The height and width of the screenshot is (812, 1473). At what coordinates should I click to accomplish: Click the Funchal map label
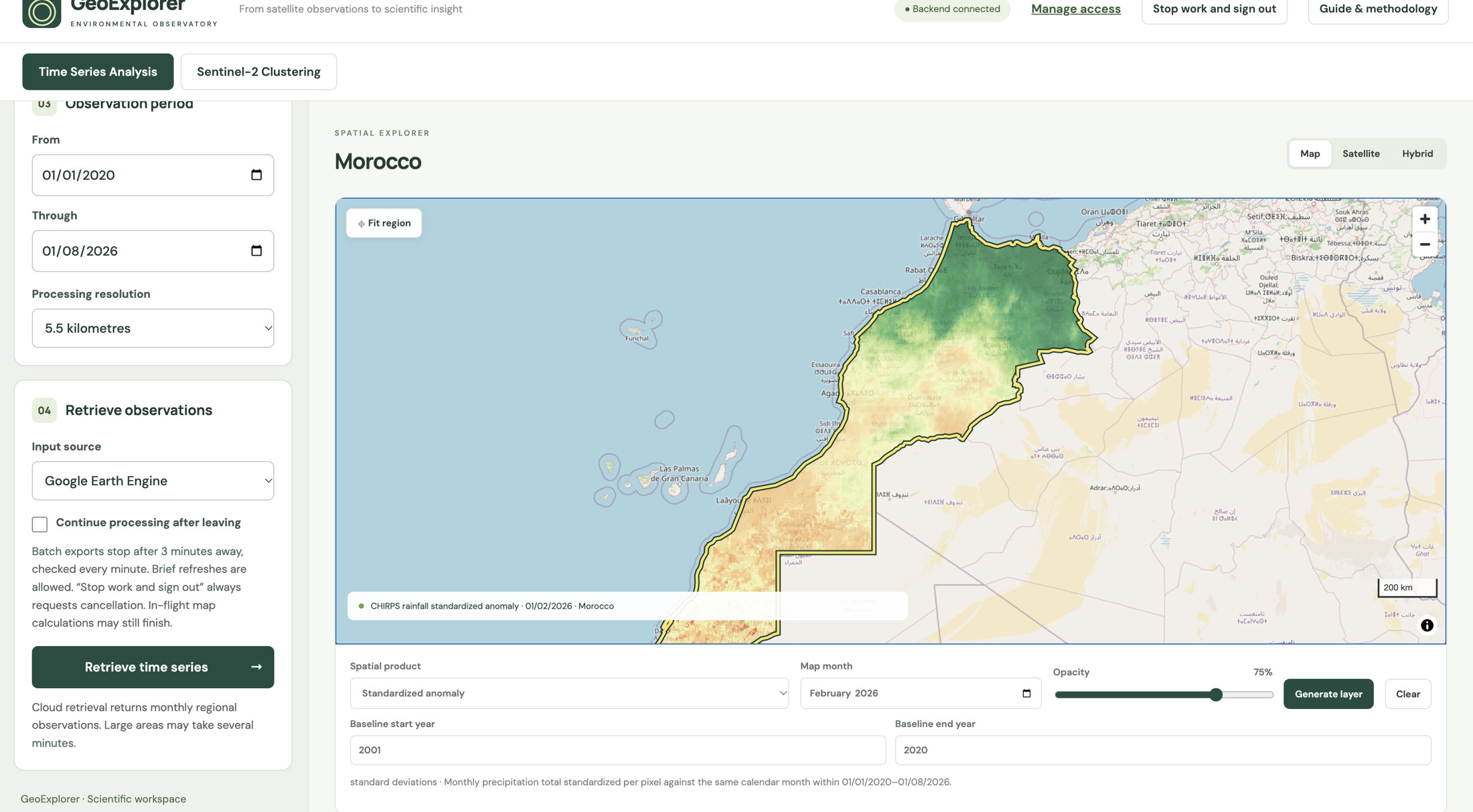637,338
